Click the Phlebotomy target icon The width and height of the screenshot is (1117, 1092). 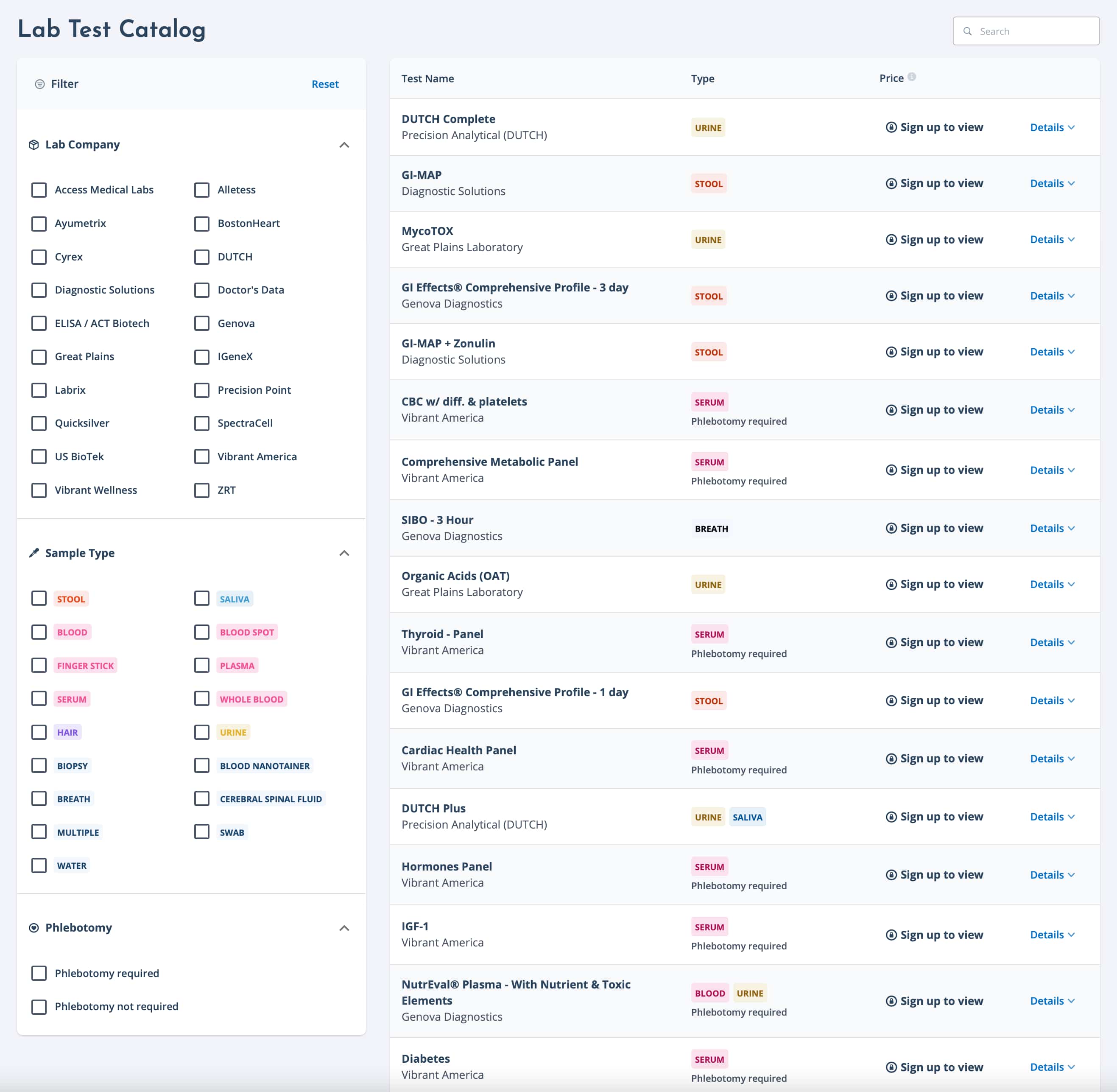click(34, 927)
